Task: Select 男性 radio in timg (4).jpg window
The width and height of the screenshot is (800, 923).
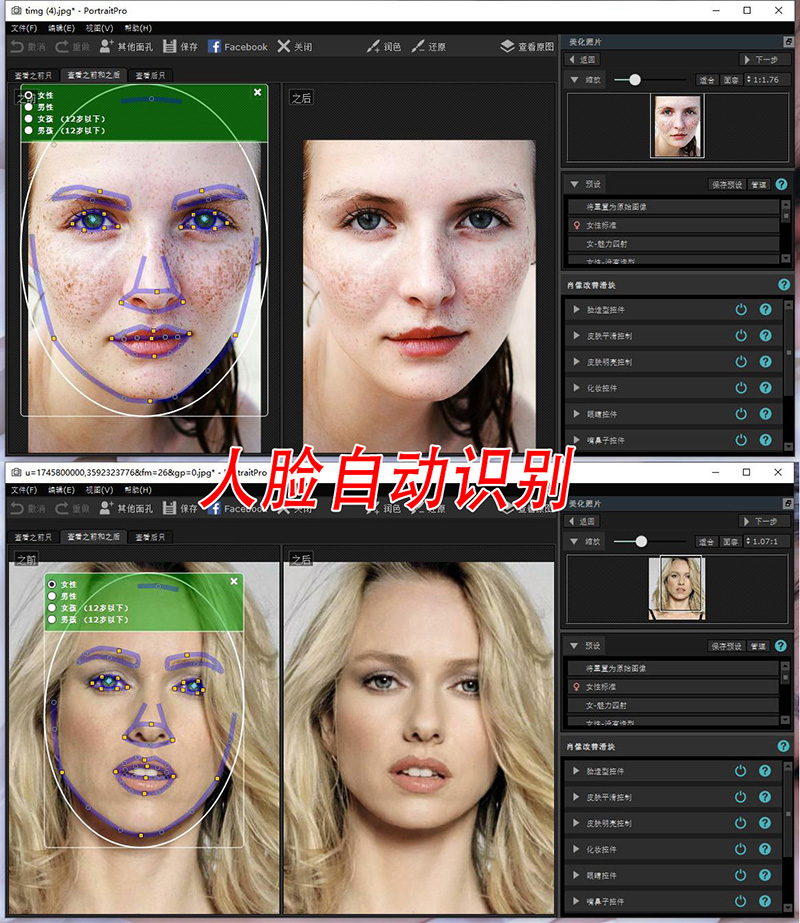Action: pyautogui.click(x=28, y=107)
